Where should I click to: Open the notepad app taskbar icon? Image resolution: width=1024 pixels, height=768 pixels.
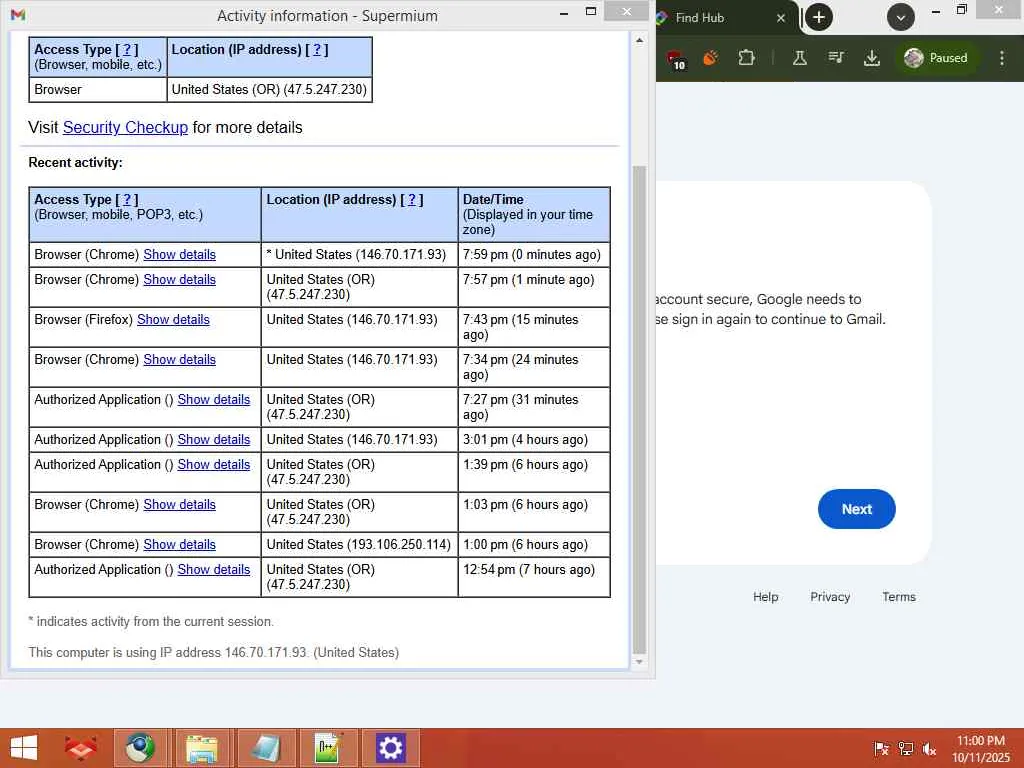pyautogui.click(x=265, y=748)
